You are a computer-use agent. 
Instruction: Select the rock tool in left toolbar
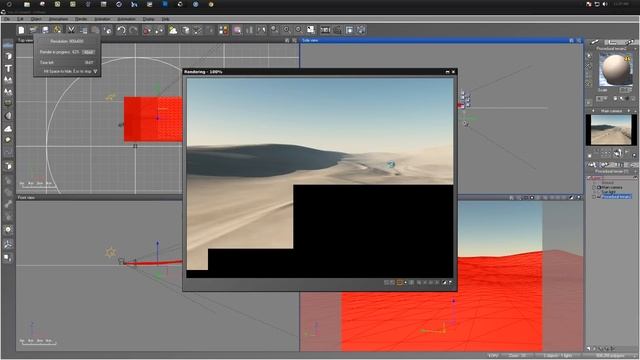[8, 140]
